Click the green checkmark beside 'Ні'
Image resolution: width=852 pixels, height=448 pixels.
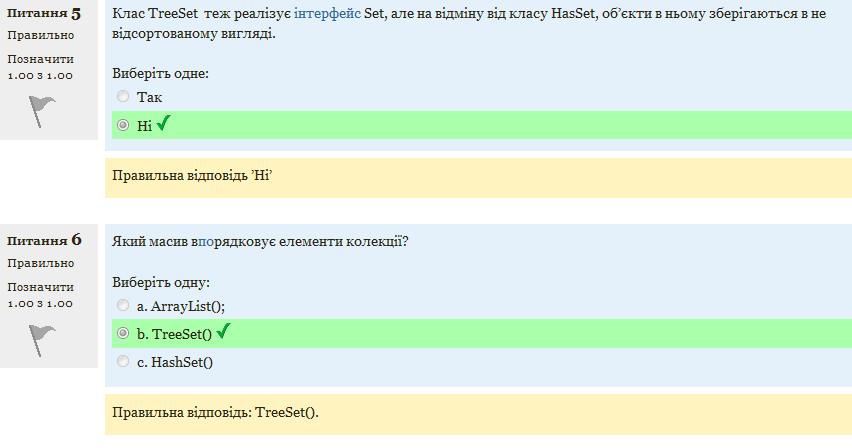coord(164,123)
